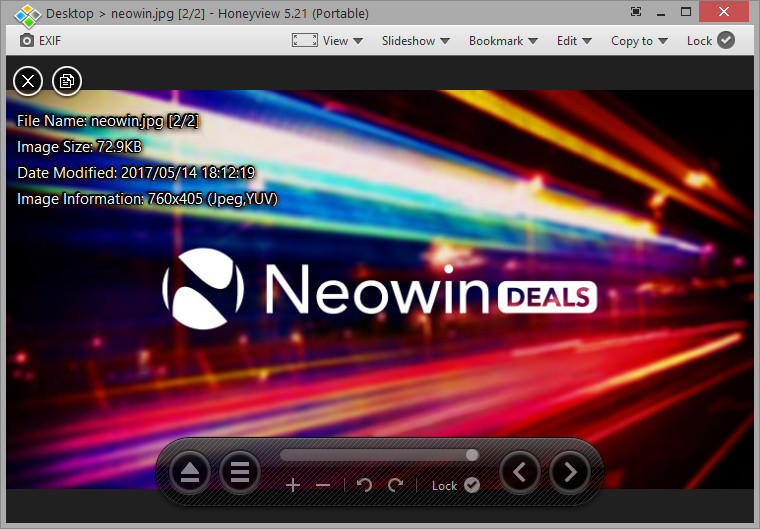Click the Image Information 760x405 text
This screenshot has height=529, width=760.
pos(147,199)
